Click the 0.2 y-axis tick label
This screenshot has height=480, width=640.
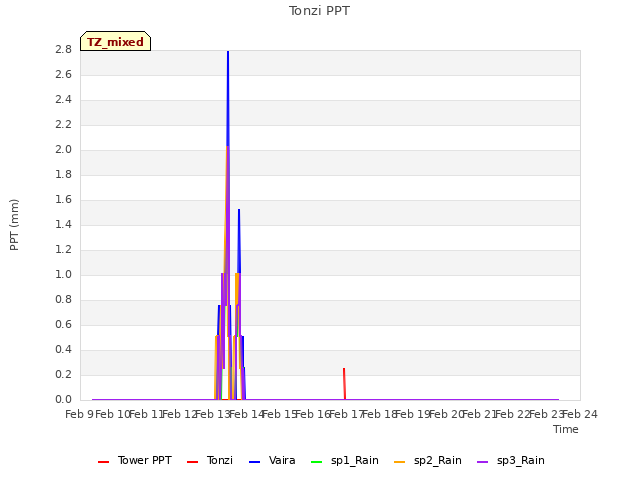click(x=63, y=375)
